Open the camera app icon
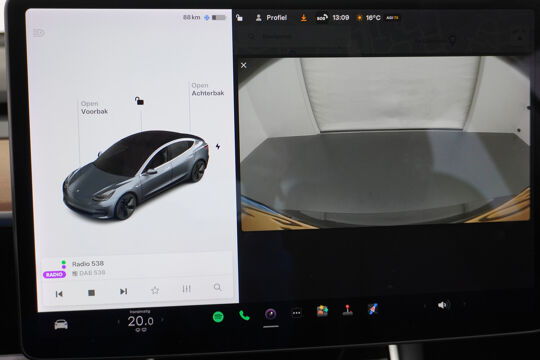 (x=271, y=314)
